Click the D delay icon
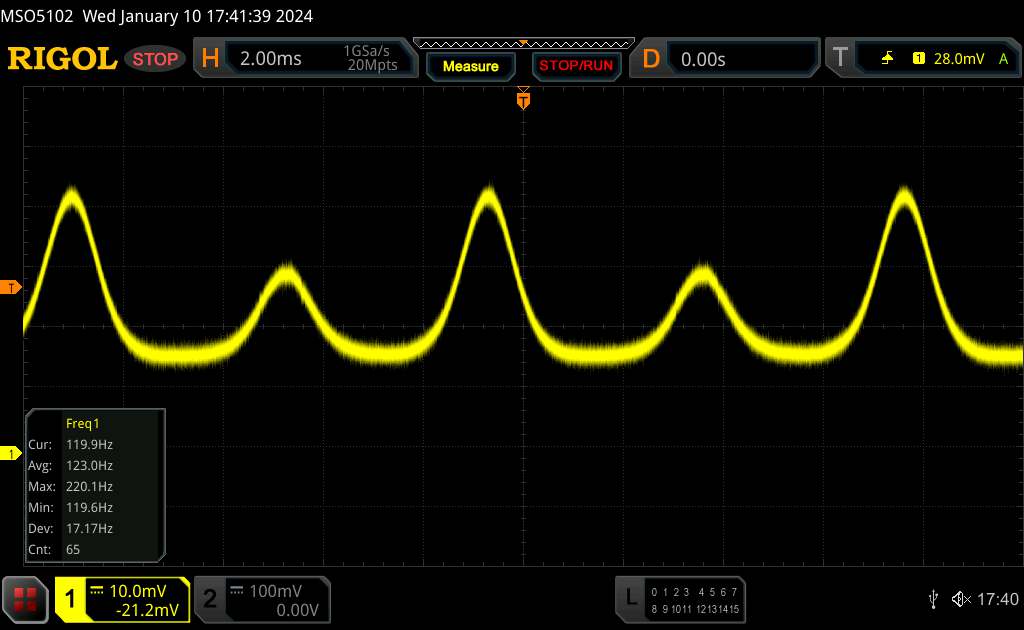The width and height of the screenshot is (1024, 630). click(651, 59)
